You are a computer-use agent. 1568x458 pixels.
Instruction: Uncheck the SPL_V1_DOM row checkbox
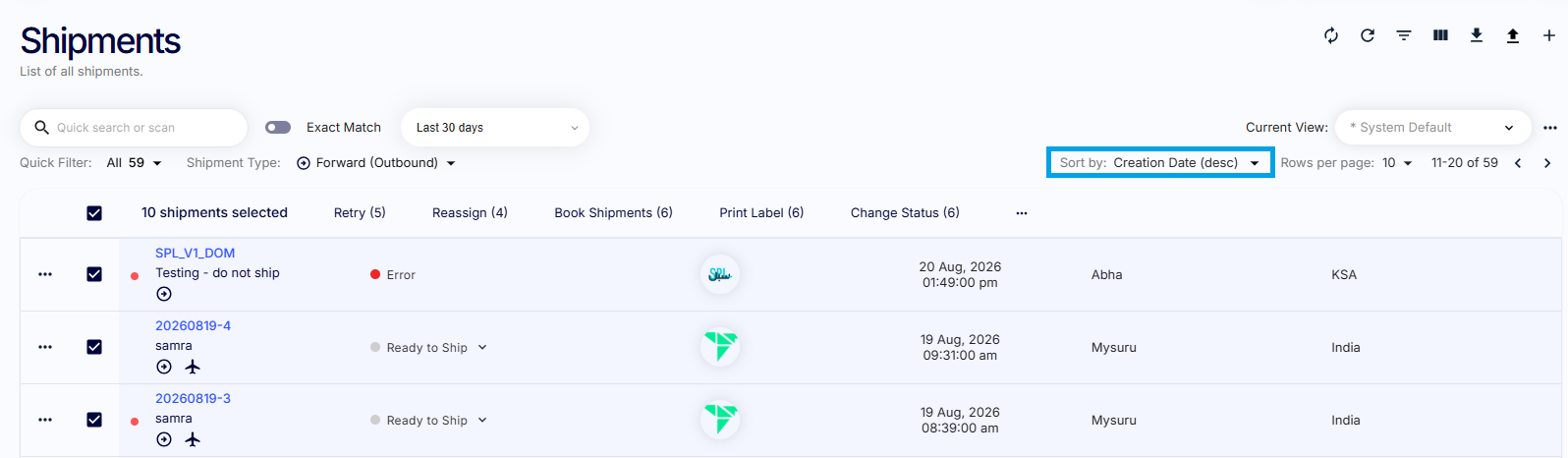tap(94, 274)
